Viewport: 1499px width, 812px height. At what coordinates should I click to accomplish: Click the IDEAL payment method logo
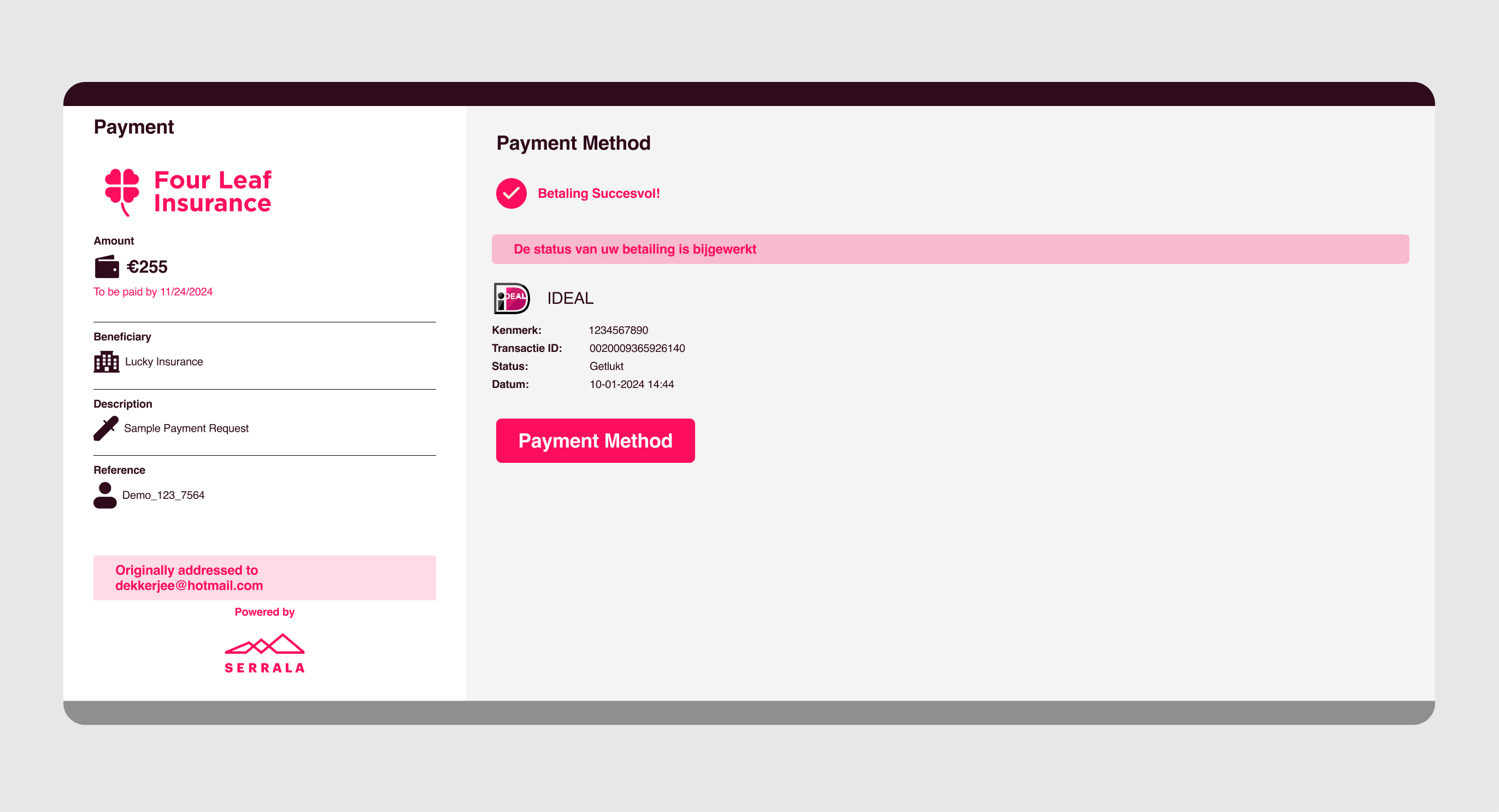click(x=512, y=297)
